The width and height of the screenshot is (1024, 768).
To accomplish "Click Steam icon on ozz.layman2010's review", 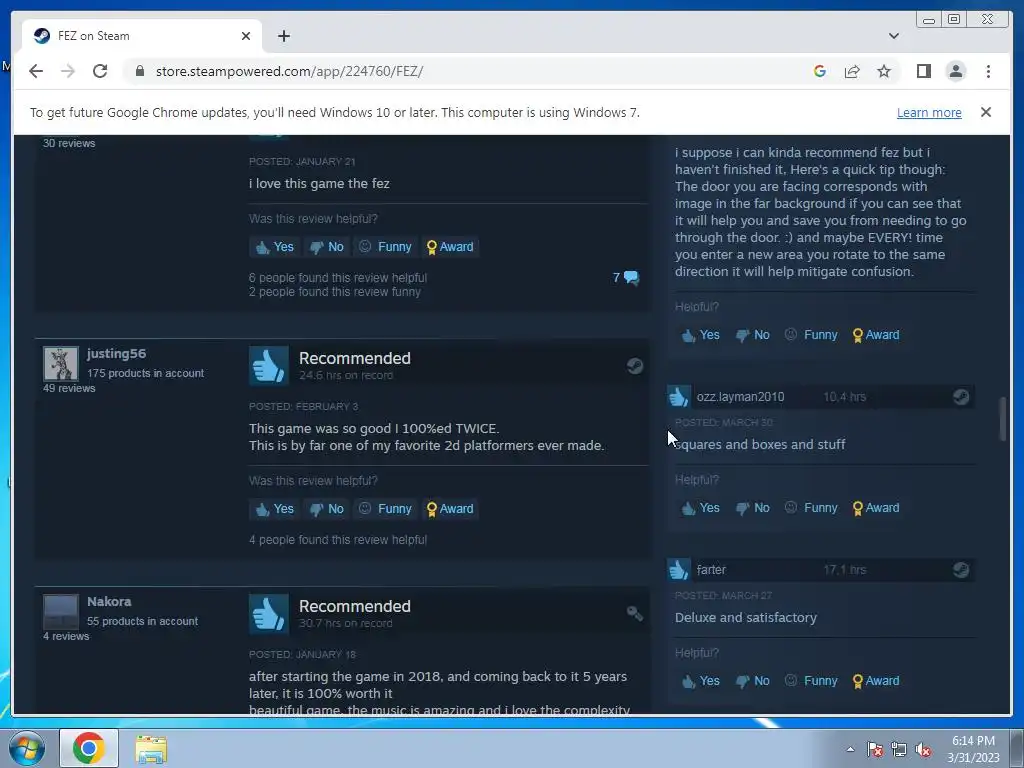I will point(961,396).
